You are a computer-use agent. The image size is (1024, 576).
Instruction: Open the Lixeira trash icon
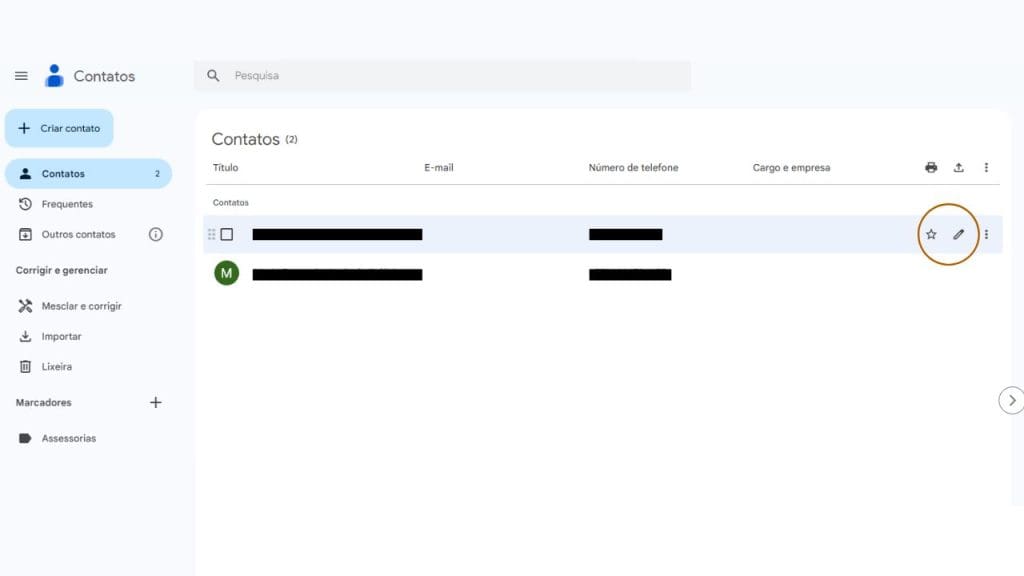pos(24,366)
